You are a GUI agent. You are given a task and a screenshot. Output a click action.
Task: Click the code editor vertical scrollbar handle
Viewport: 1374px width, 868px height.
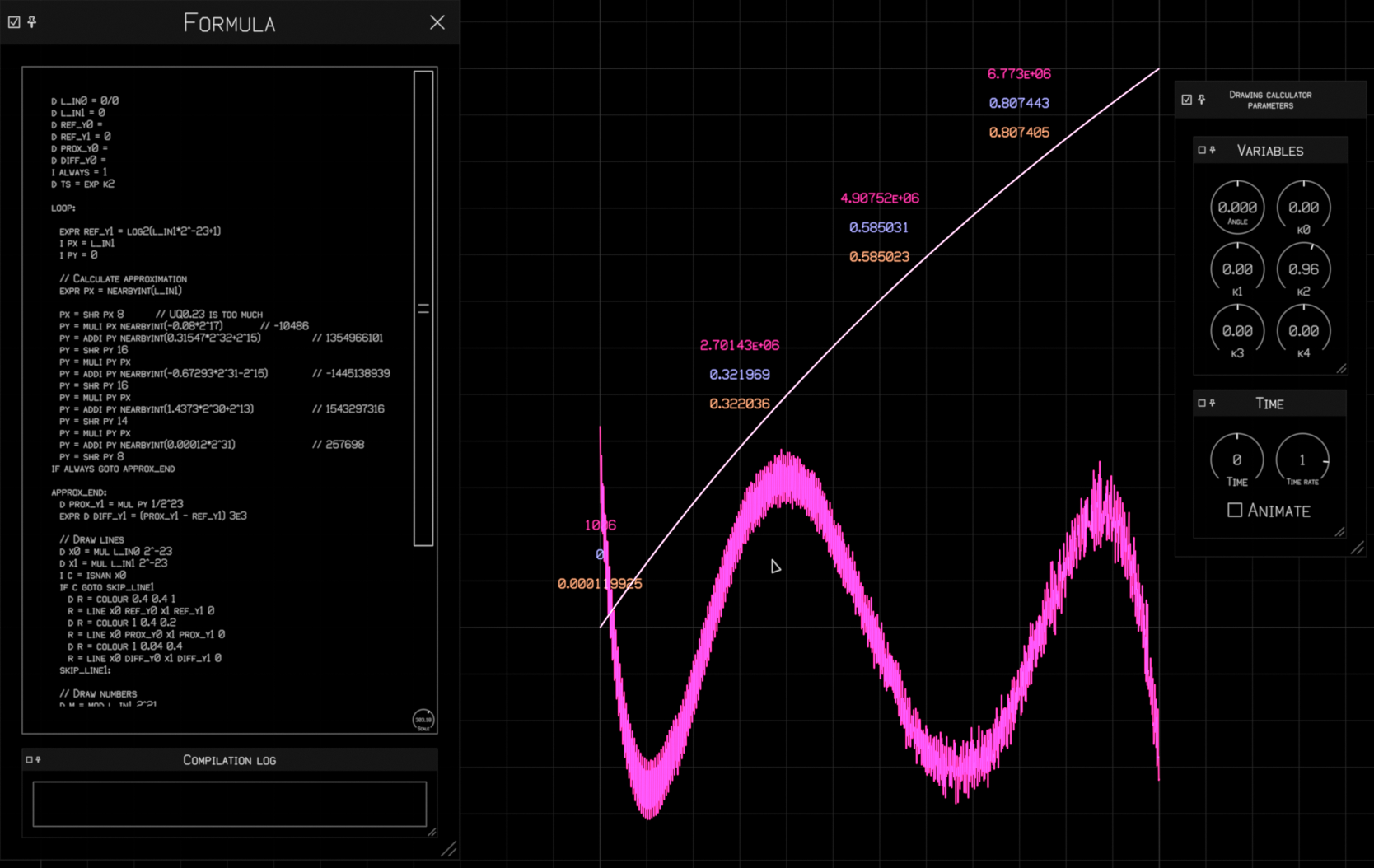pos(423,309)
